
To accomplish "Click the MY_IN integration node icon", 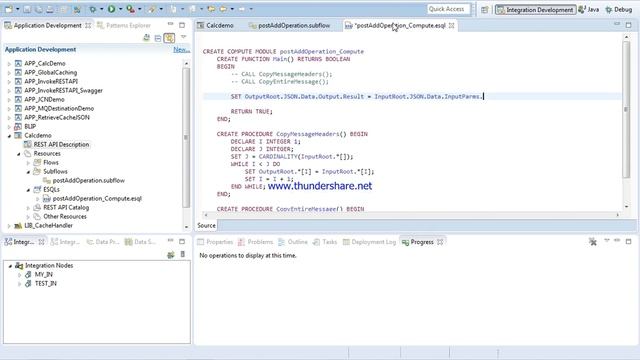I will pos(28,274).
